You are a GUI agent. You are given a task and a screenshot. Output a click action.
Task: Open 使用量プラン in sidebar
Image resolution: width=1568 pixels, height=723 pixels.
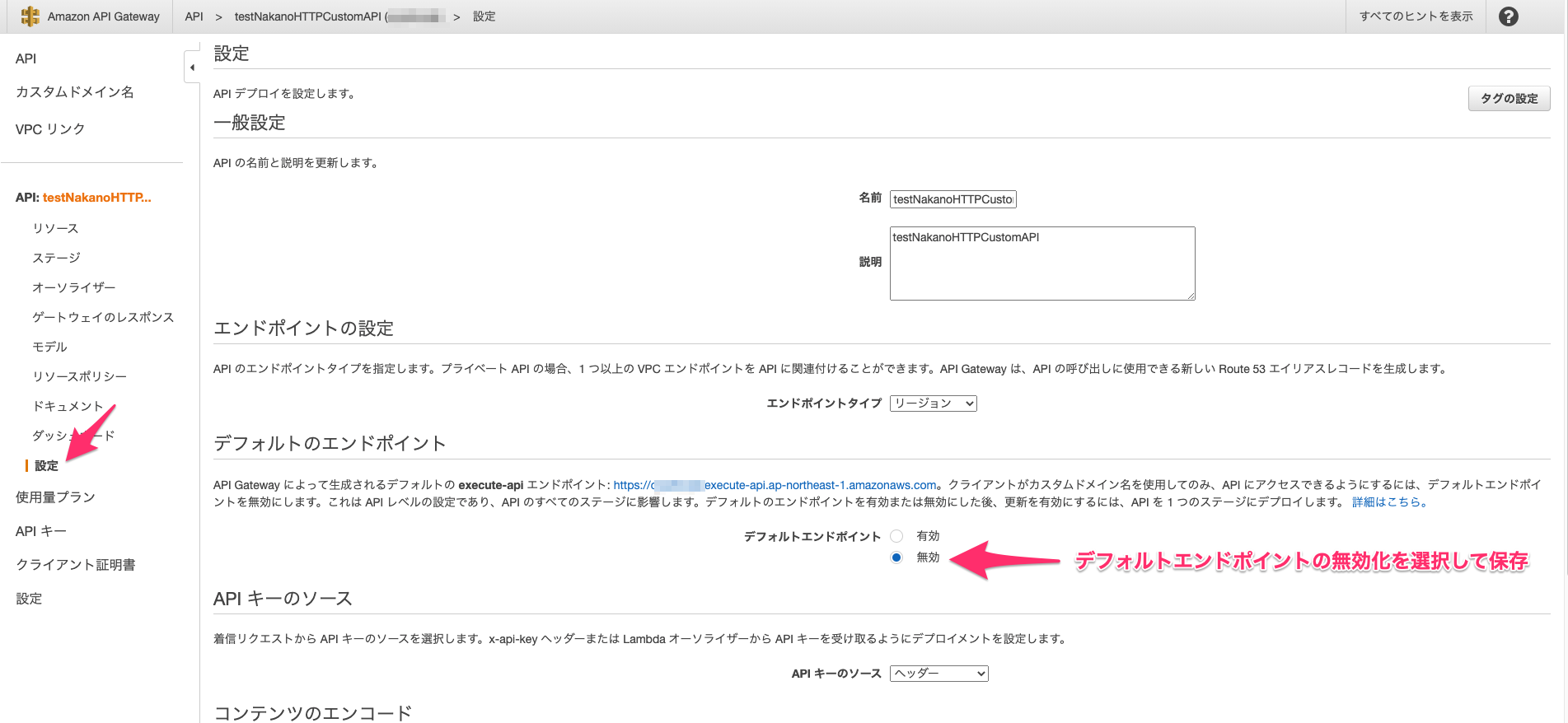point(55,497)
